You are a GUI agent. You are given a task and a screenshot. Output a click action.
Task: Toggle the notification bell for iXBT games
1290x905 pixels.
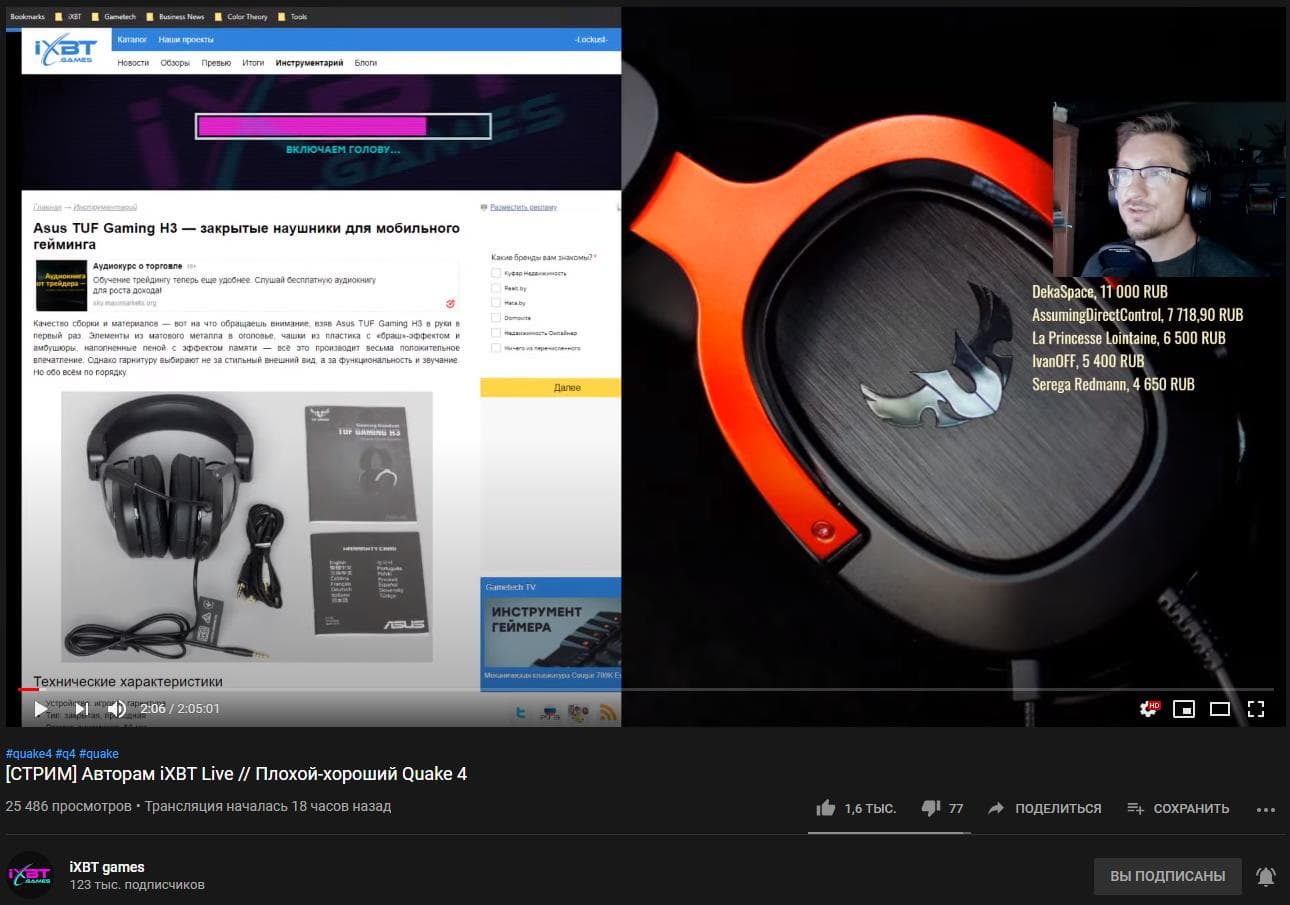(1266, 876)
